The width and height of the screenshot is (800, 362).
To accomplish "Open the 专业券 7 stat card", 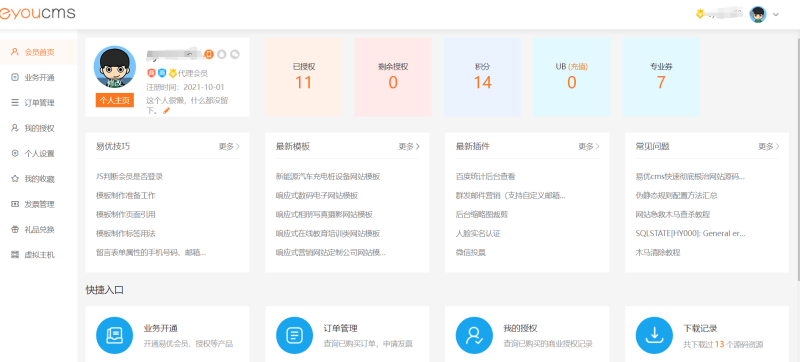I will point(661,77).
